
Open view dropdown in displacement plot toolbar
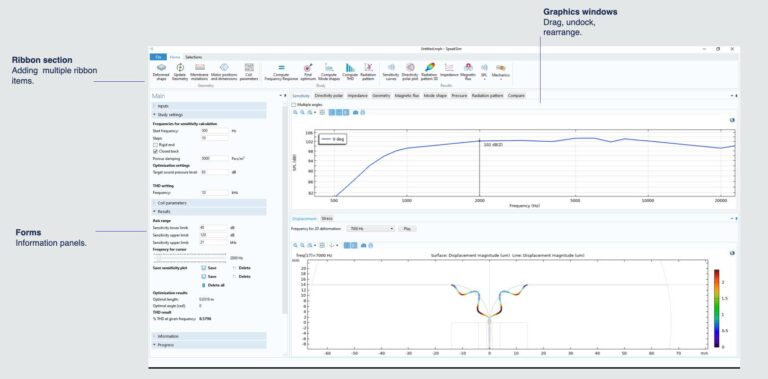337,245
